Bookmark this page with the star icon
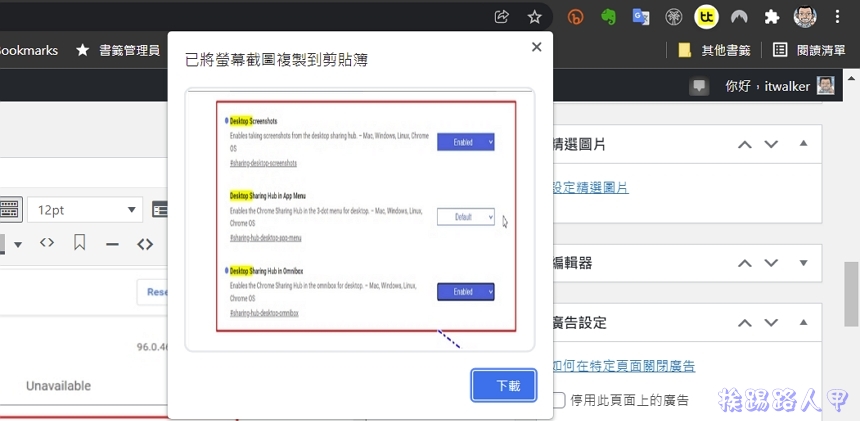The width and height of the screenshot is (860, 421). tap(534, 17)
